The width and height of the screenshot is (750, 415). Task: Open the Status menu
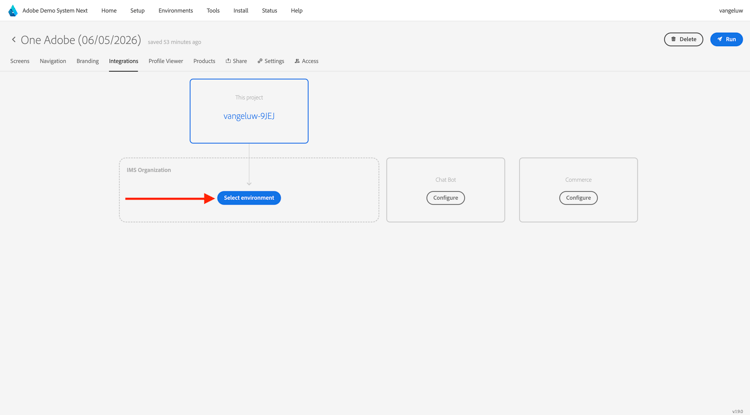pos(269,11)
